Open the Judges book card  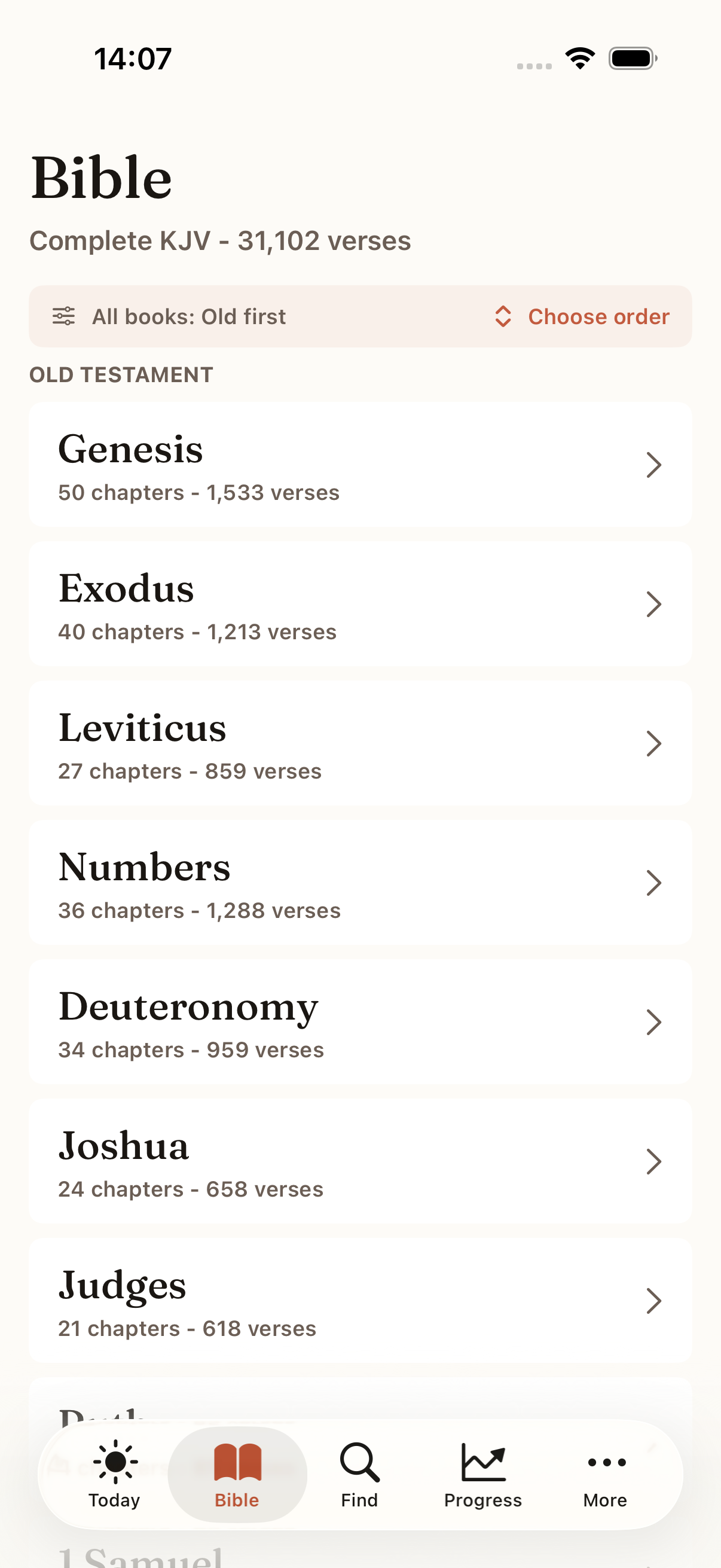360,1301
